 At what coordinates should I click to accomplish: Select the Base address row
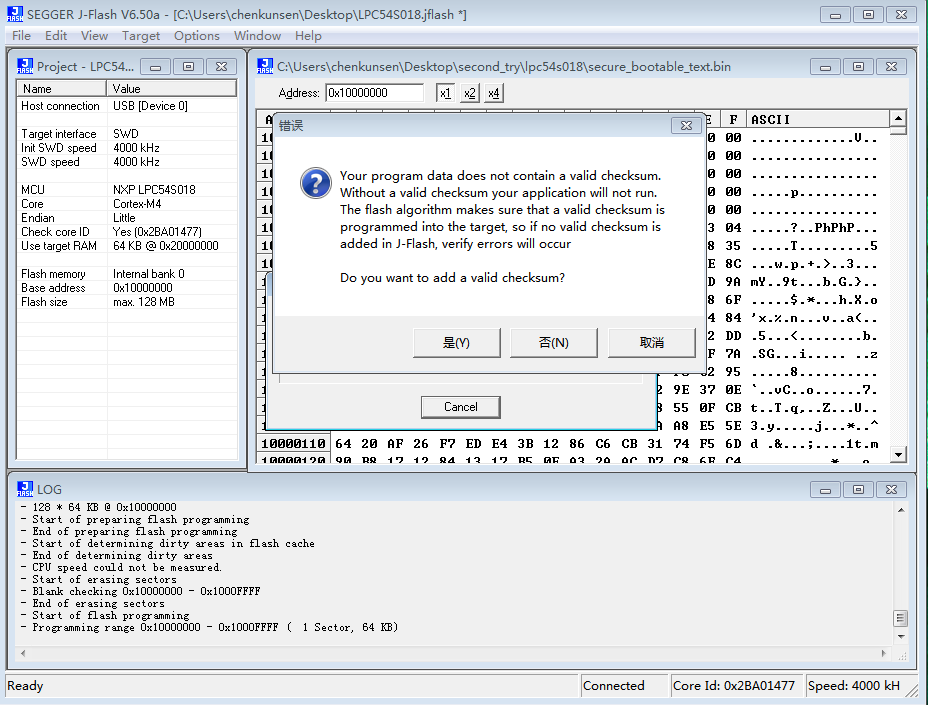[x=127, y=288]
